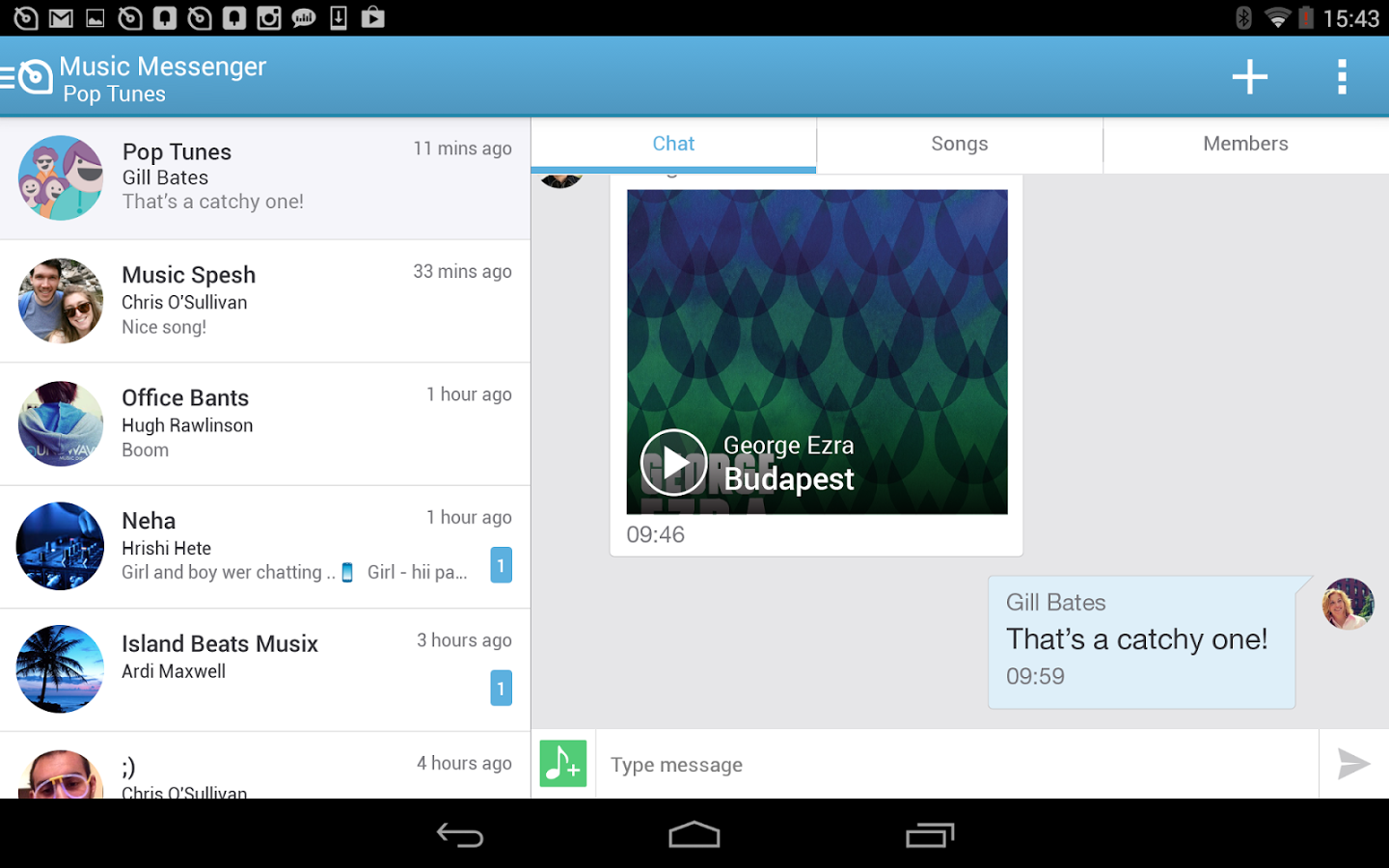Tap "33 mins ago" on Music Spesh row
The image size is (1389, 868).
click(463, 271)
